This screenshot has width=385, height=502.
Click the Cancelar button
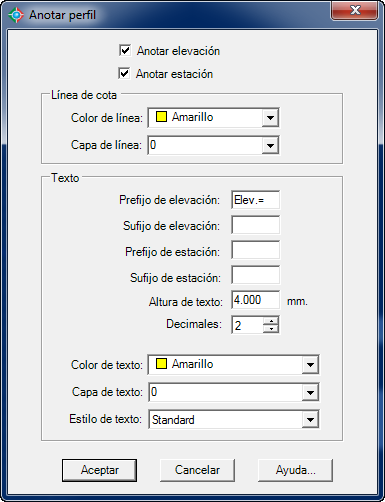pyautogui.click(x=197, y=470)
